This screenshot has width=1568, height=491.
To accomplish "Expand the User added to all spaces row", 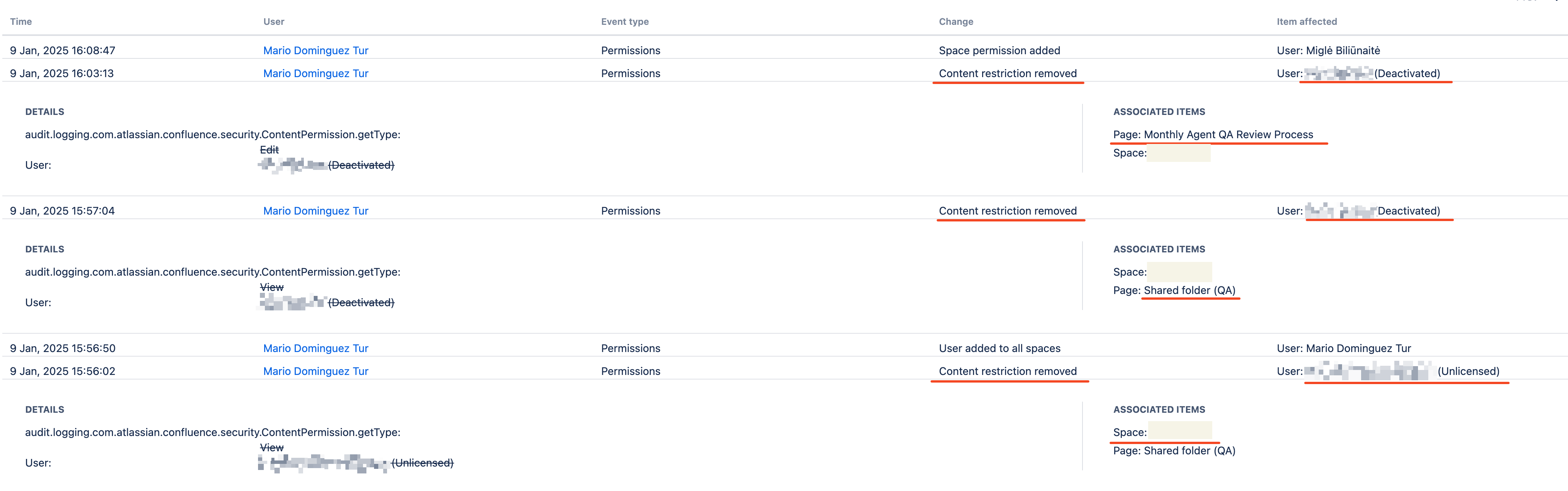I will coord(784,349).
